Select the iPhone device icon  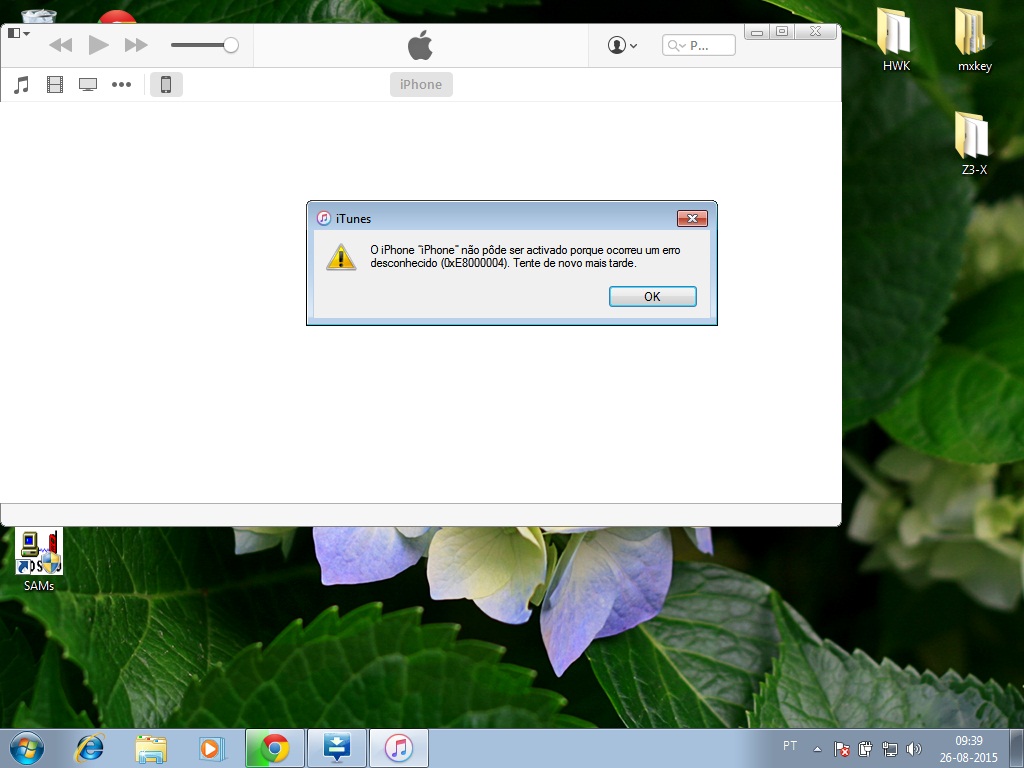click(166, 84)
